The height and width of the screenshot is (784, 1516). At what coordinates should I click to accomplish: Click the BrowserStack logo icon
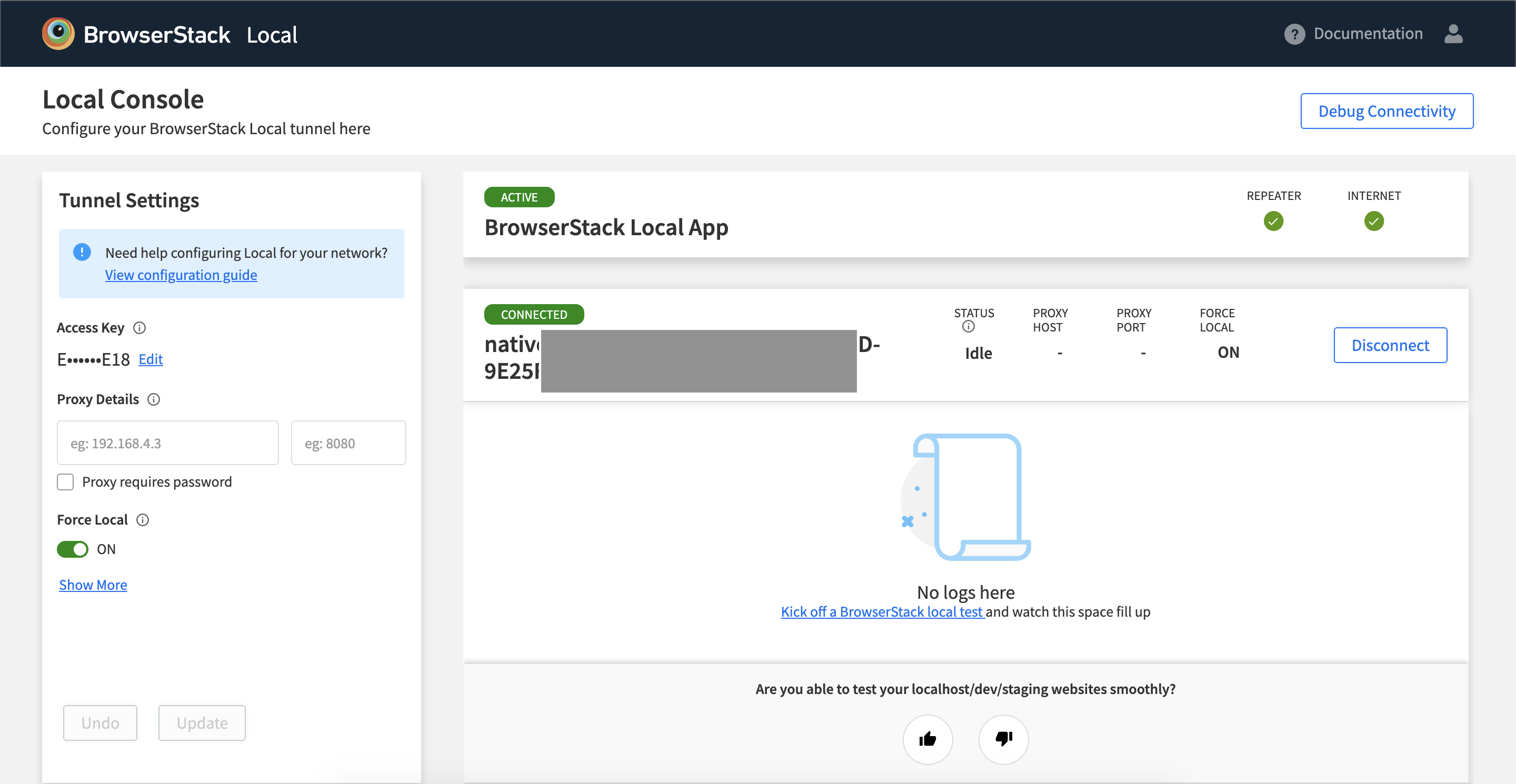coord(58,34)
